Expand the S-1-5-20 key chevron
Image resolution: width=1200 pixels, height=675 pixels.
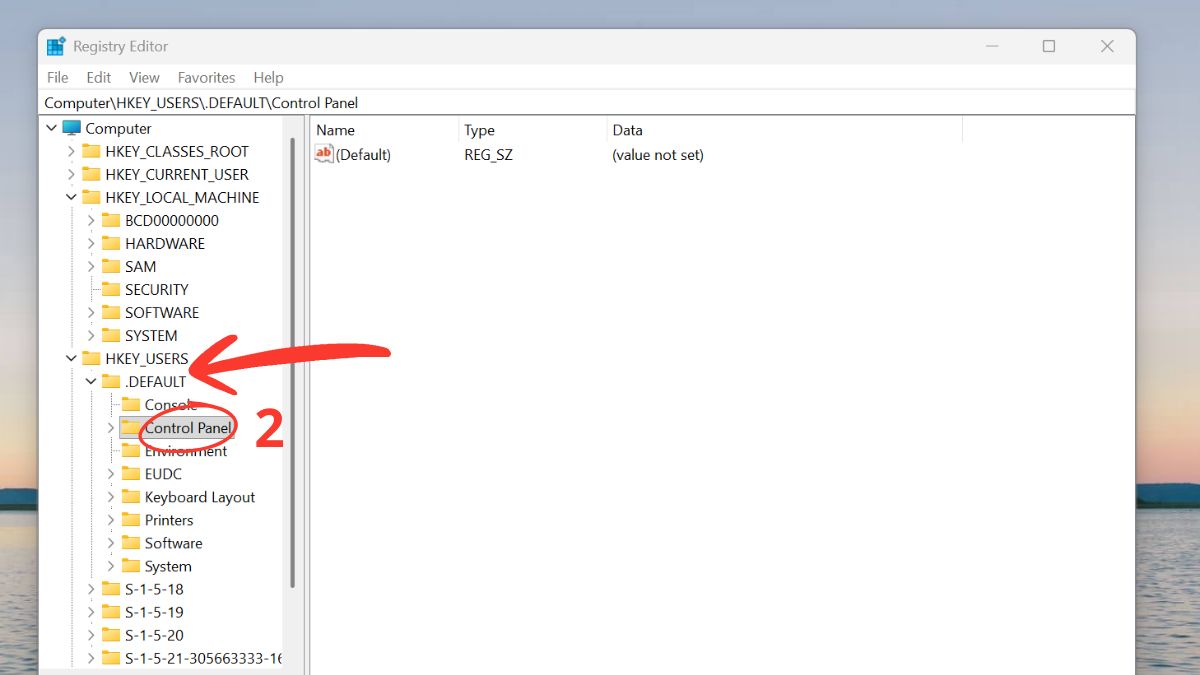click(91, 635)
